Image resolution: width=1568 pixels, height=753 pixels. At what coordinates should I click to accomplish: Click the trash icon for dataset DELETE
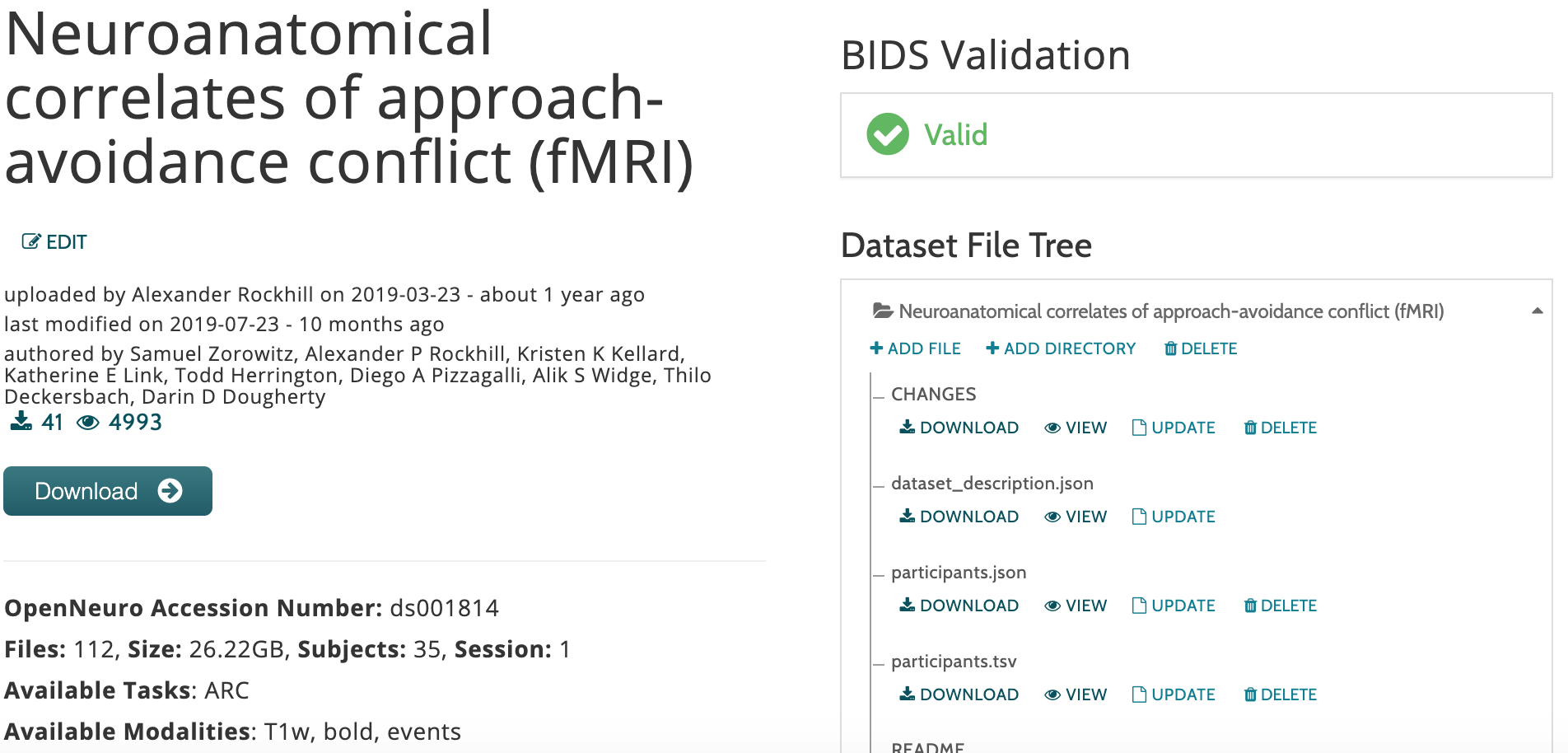[x=1170, y=348]
